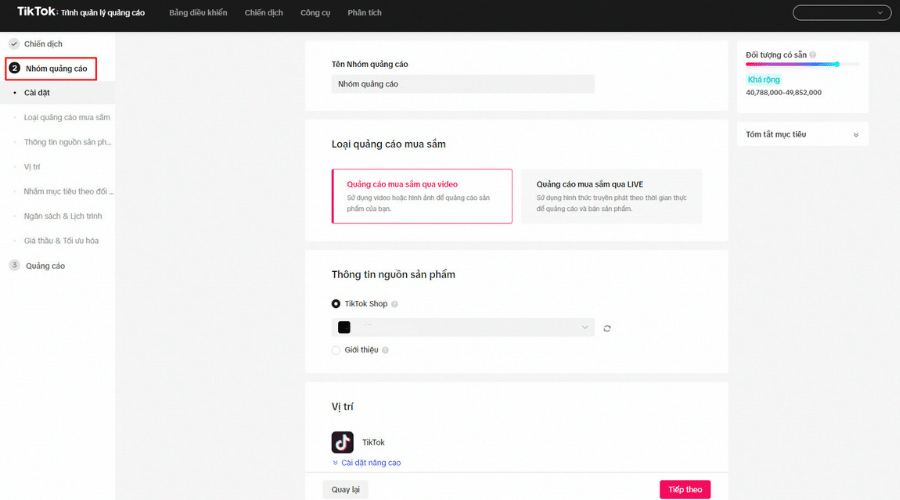Click the 40,788,000-49,852,000 audience estimate
This screenshot has height=500, width=900.
[783, 92]
